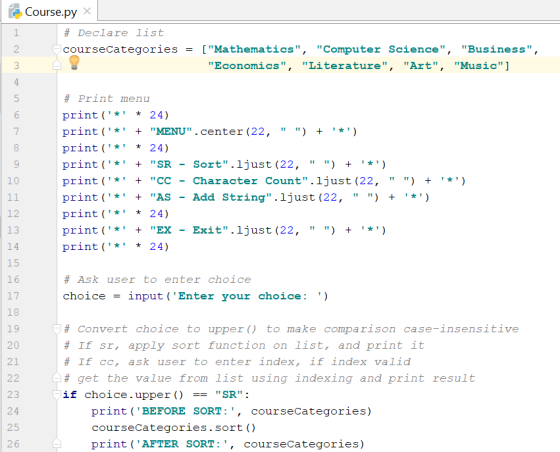Collapse the courseCategories list fold on line 2
The width and height of the screenshot is (560, 452).
[56, 49]
